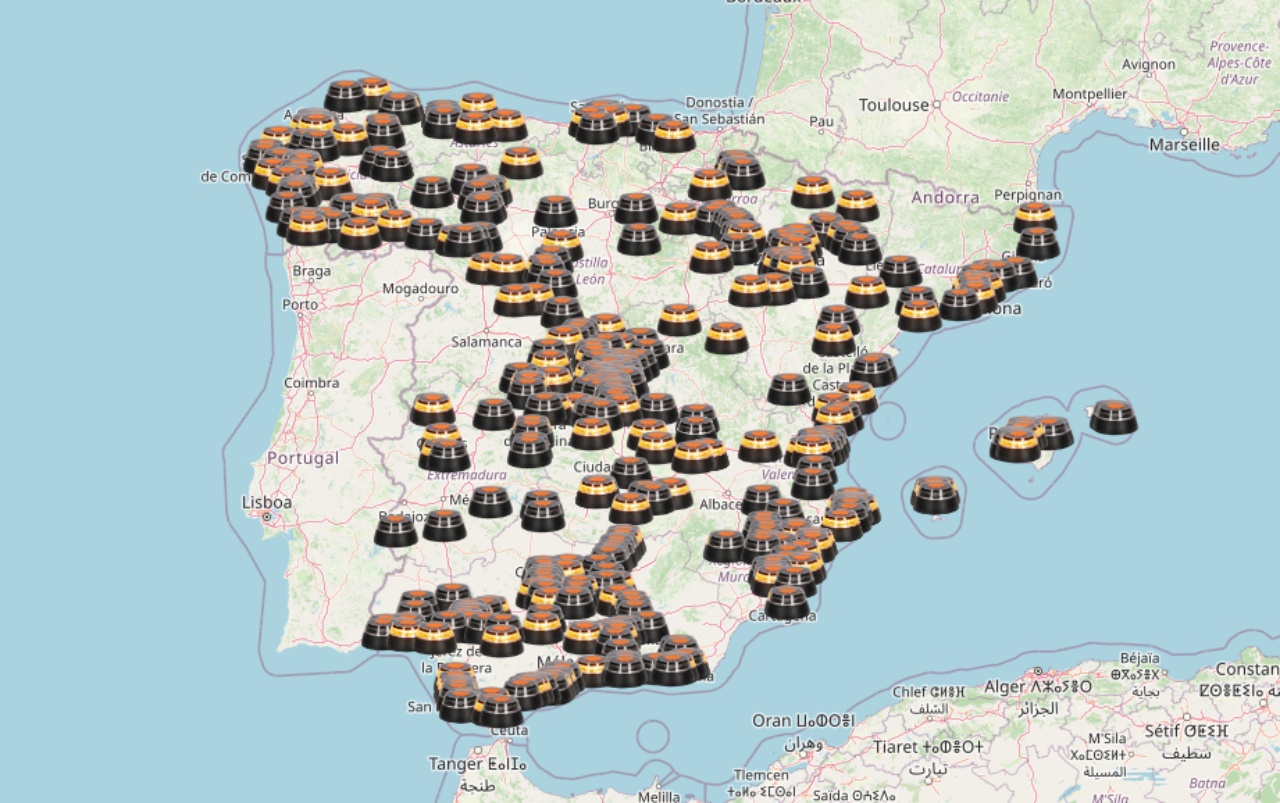Screen dimensions: 1280x803
Task: Click the Coimbra city label
Action: pos(311,382)
